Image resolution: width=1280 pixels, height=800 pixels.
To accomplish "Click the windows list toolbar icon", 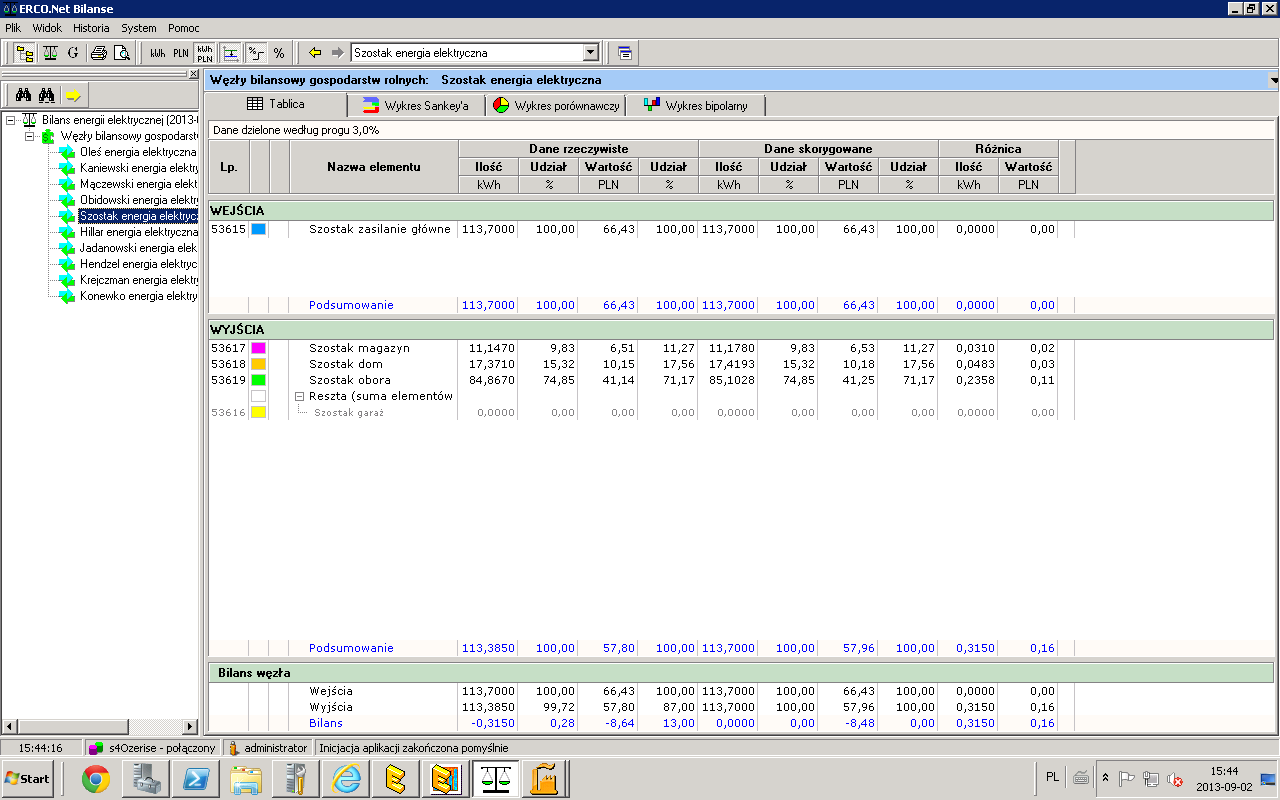I will pyautogui.click(x=625, y=53).
